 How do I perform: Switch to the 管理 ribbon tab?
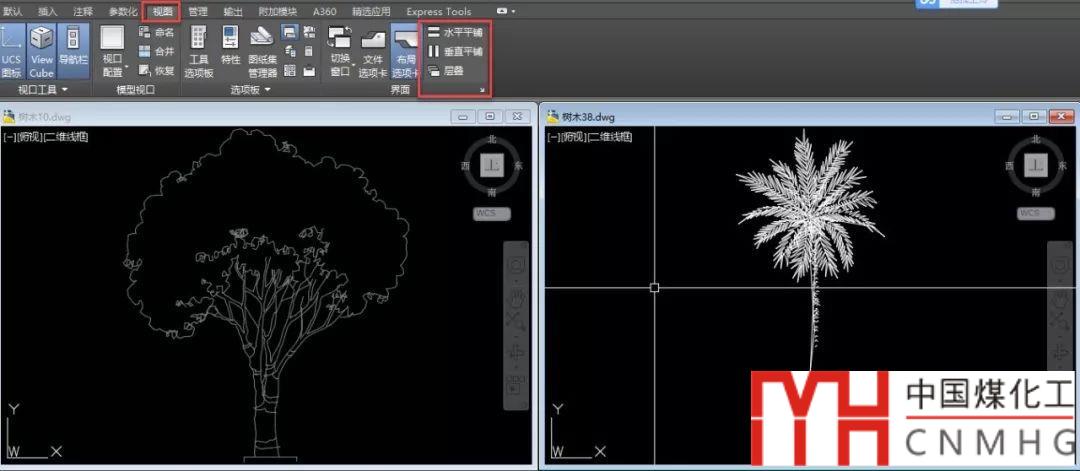click(x=199, y=12)
